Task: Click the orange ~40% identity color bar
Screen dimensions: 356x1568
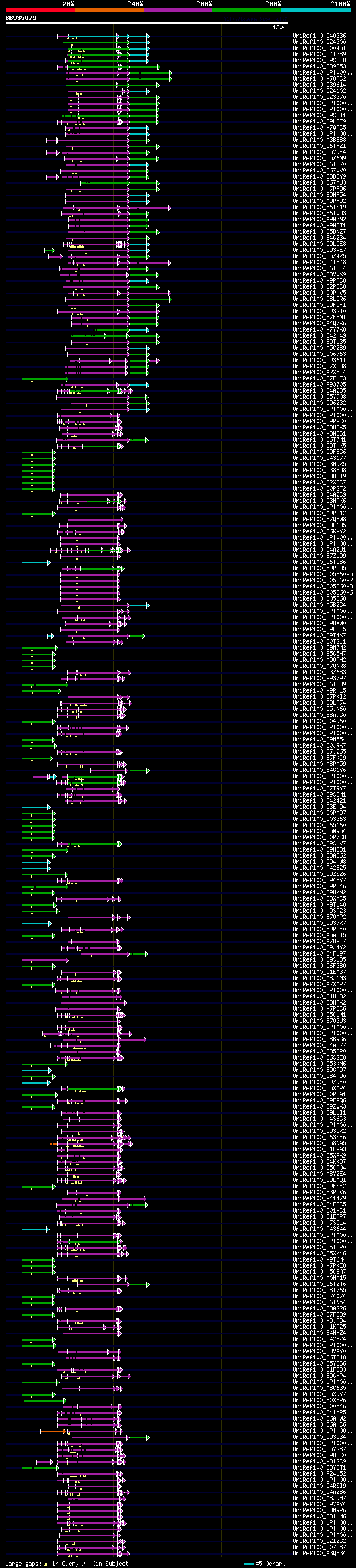Action: (109, 10)
